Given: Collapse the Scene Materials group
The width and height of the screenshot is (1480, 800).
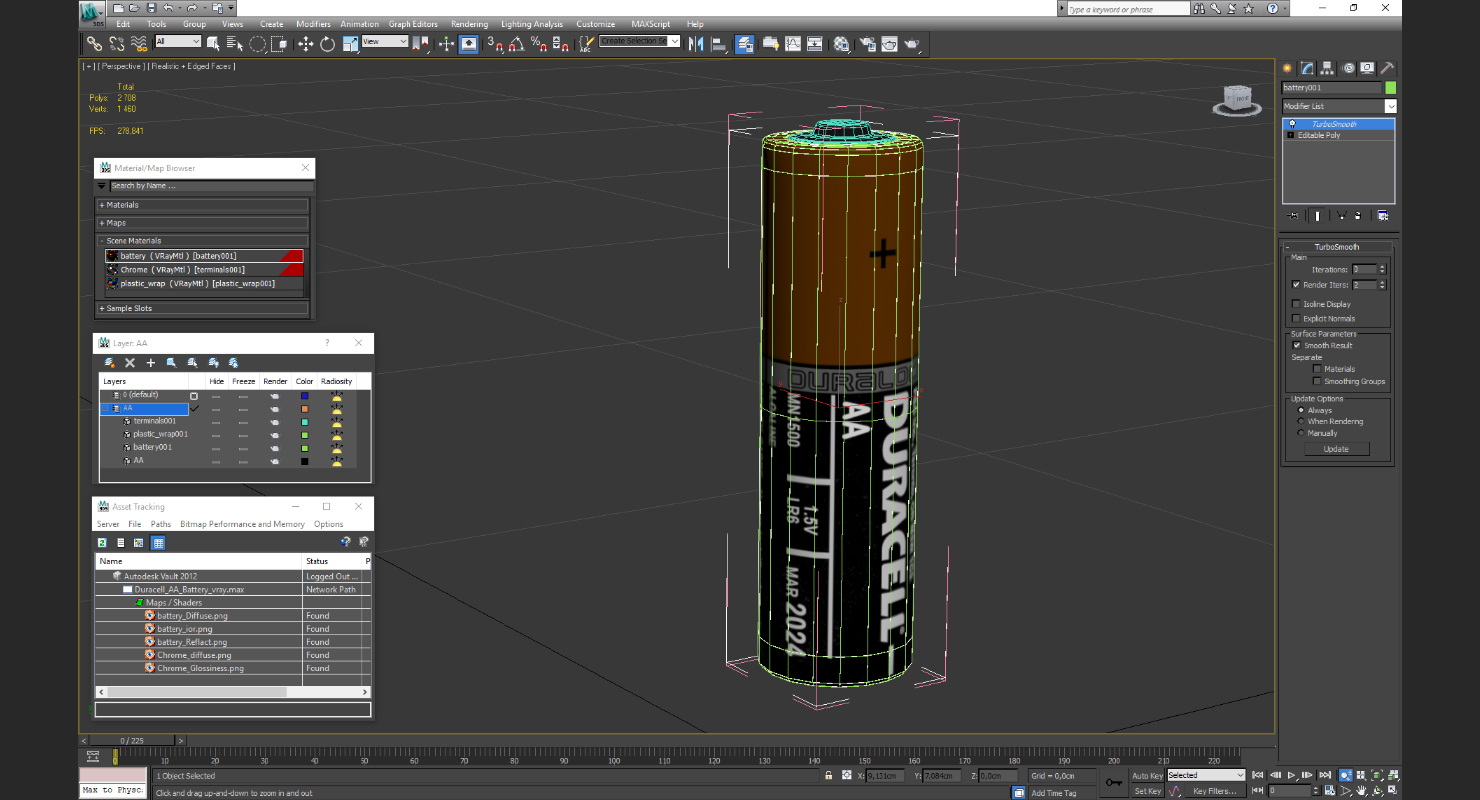Looking at the screenshot, I should pos(202,241).
